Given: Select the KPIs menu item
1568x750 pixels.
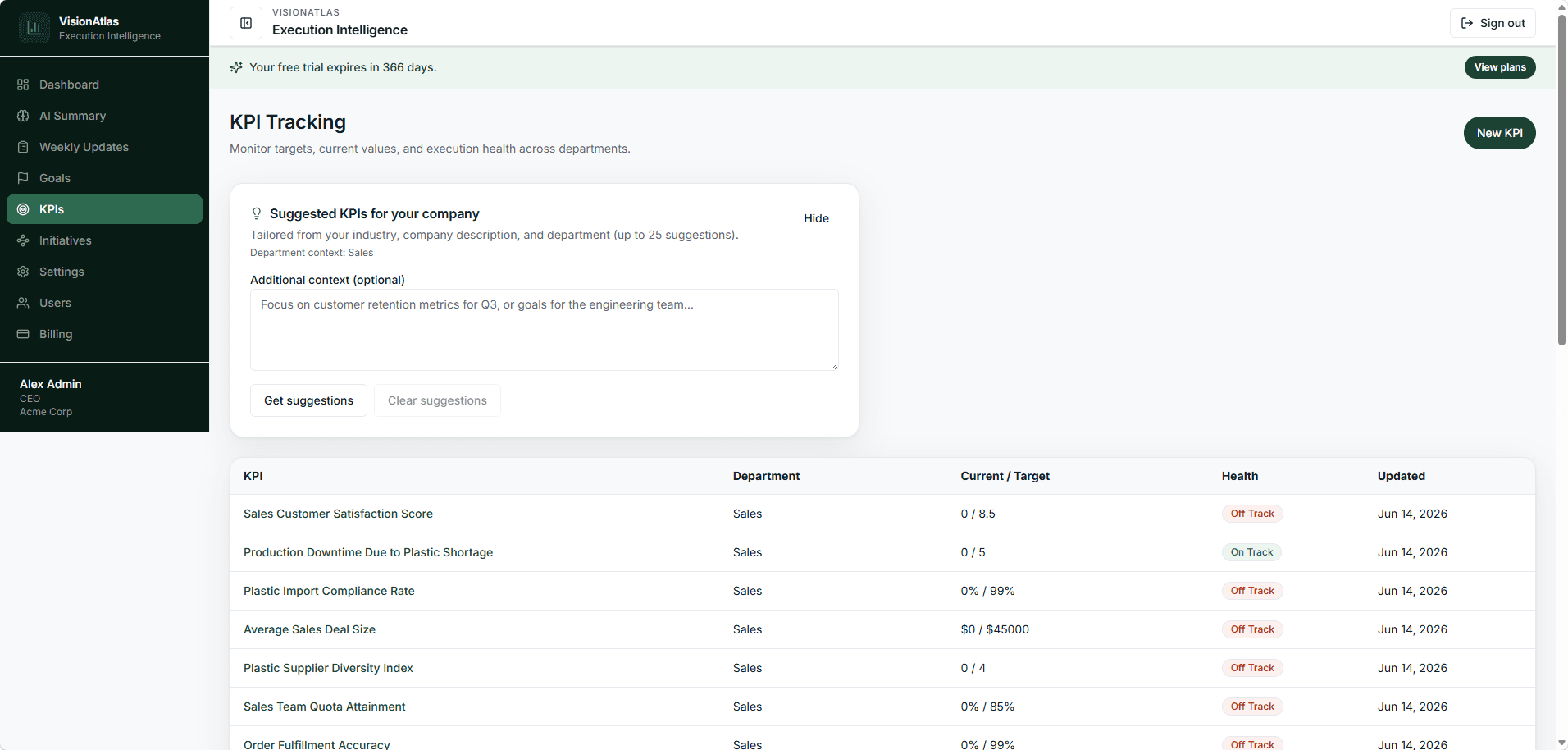Looking at the screenshot, I should [x=104, y=209].
